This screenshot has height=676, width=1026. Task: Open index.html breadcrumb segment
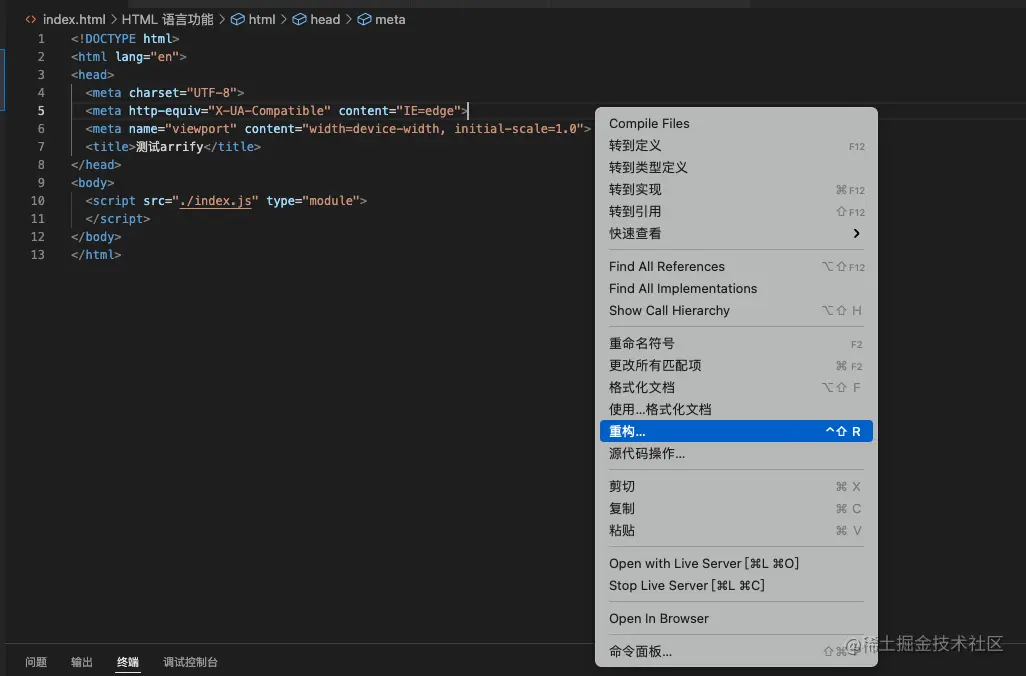(x=74, y=20)
